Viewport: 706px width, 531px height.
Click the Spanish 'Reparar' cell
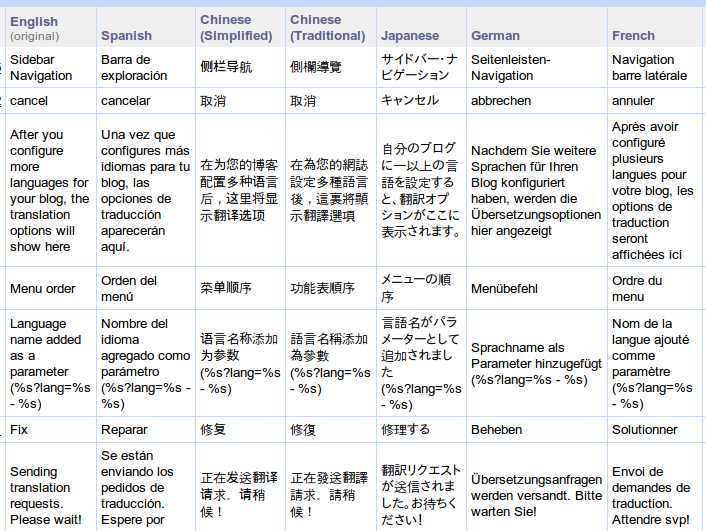146,430
